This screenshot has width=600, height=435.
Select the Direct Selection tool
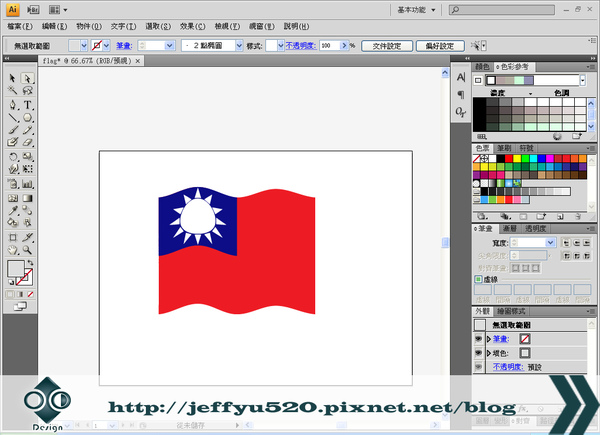pyautogui.click(x=27, y=78)
